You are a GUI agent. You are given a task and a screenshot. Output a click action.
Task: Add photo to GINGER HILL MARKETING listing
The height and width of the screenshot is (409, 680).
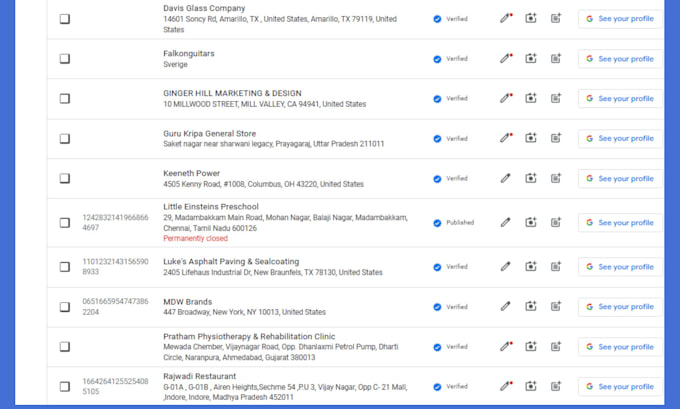point(531,98)
